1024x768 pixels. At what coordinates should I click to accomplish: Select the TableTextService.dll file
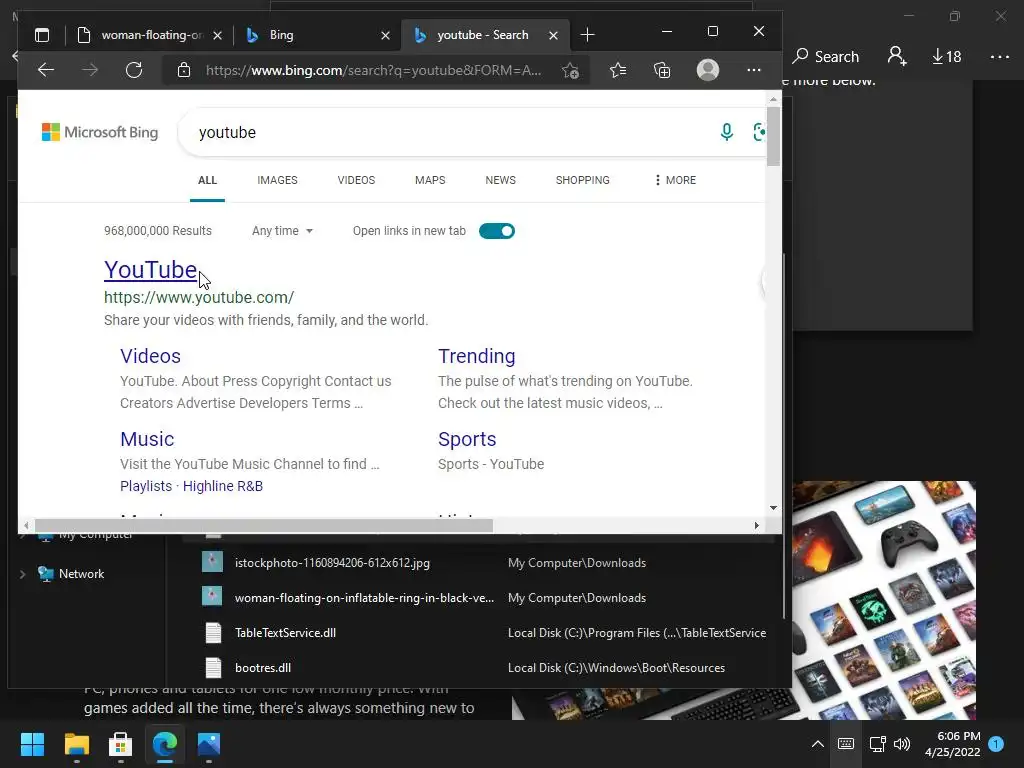click(x=285, y=633)
